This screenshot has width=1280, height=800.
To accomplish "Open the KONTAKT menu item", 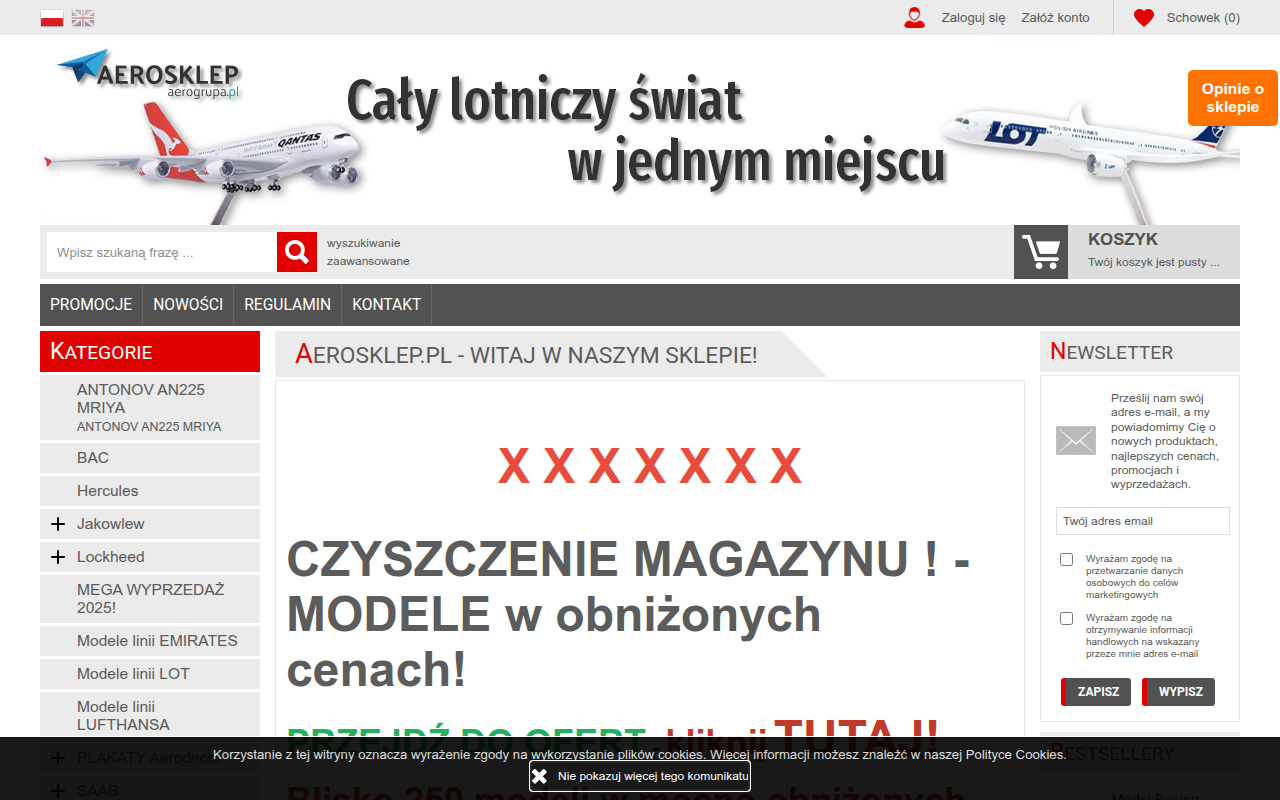I will pyautogui.click(x=386, y=305).
